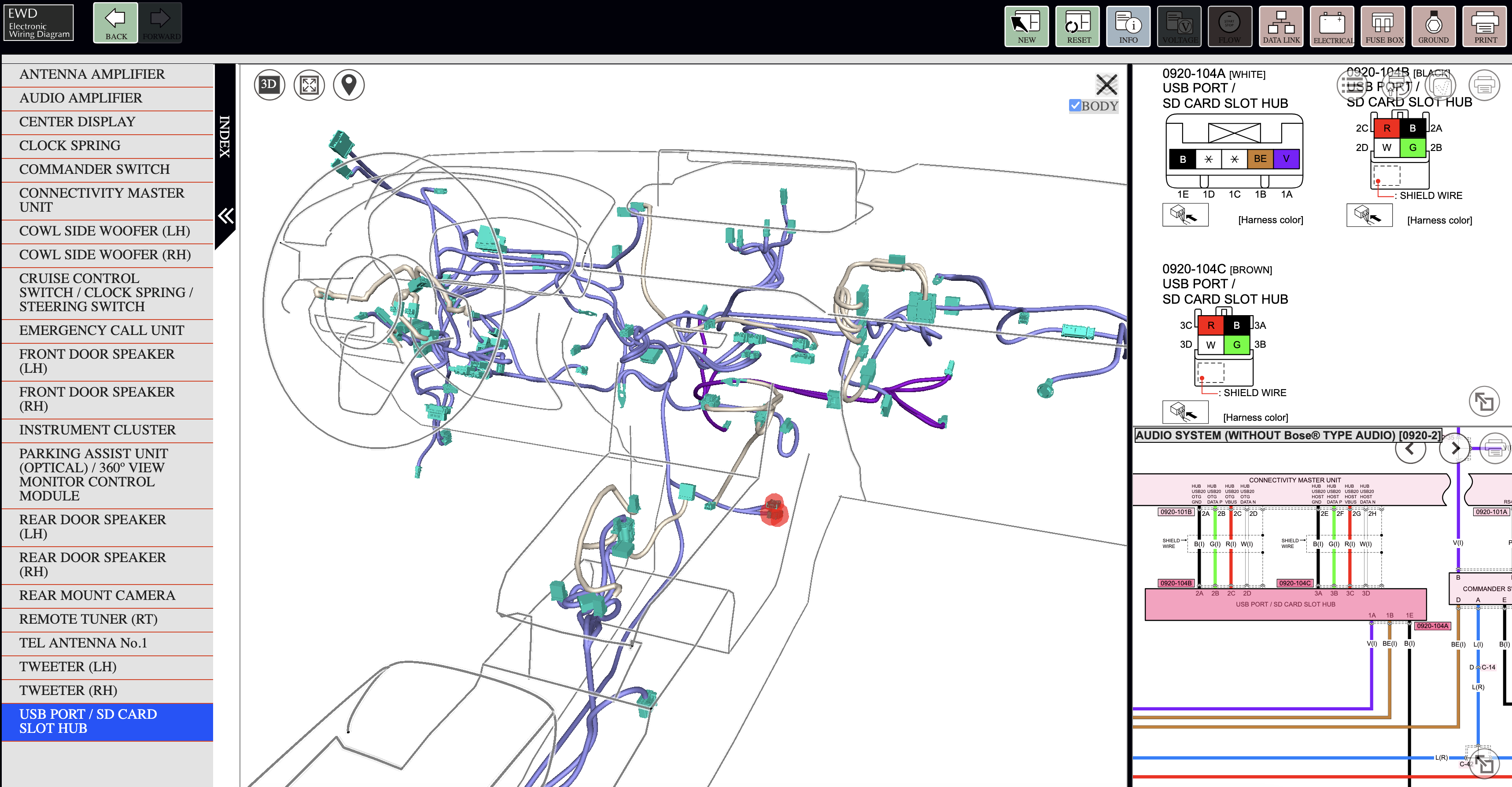
Task: Select REAR DOOR SPEAKER (RH) entry
Action: pyautogui.click(x=107, y=565)
